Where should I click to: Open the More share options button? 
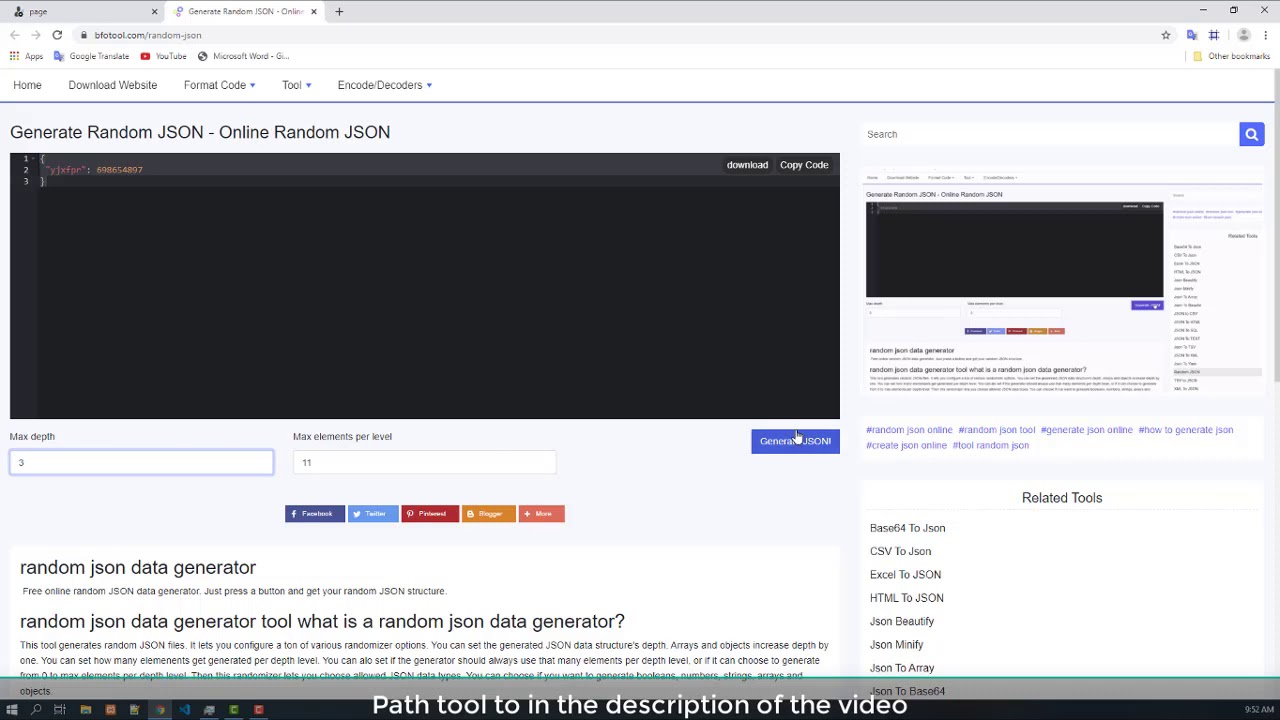click(x=541, y=514)
